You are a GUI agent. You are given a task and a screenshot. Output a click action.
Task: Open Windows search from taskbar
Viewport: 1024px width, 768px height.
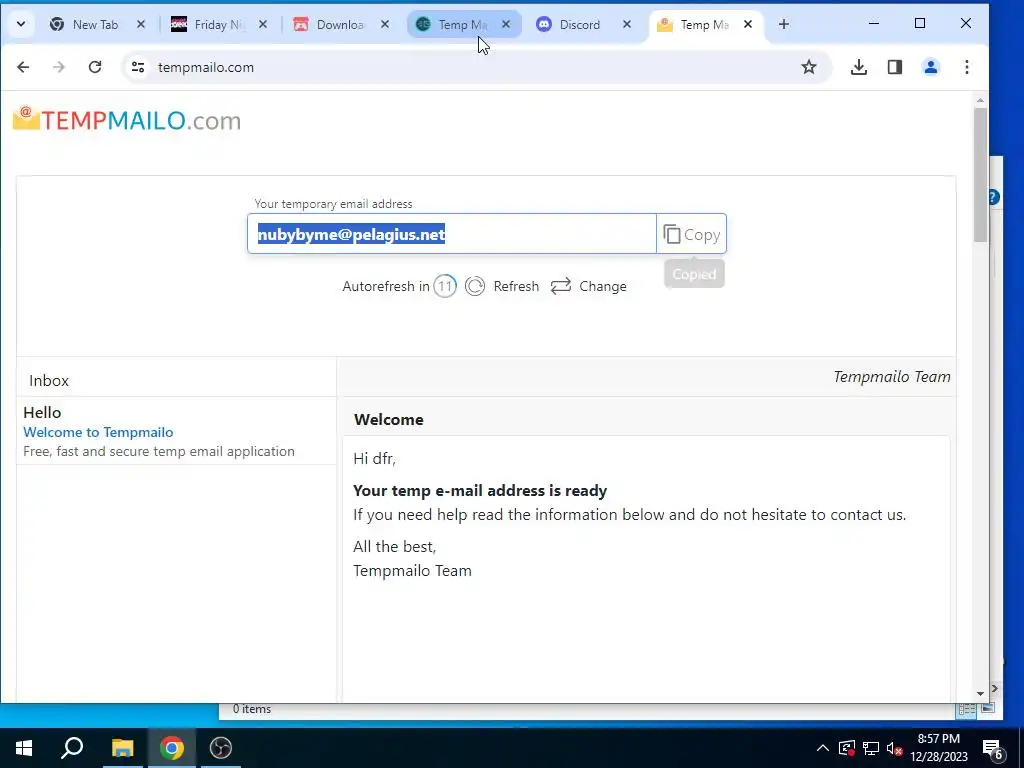pos(72,748)
